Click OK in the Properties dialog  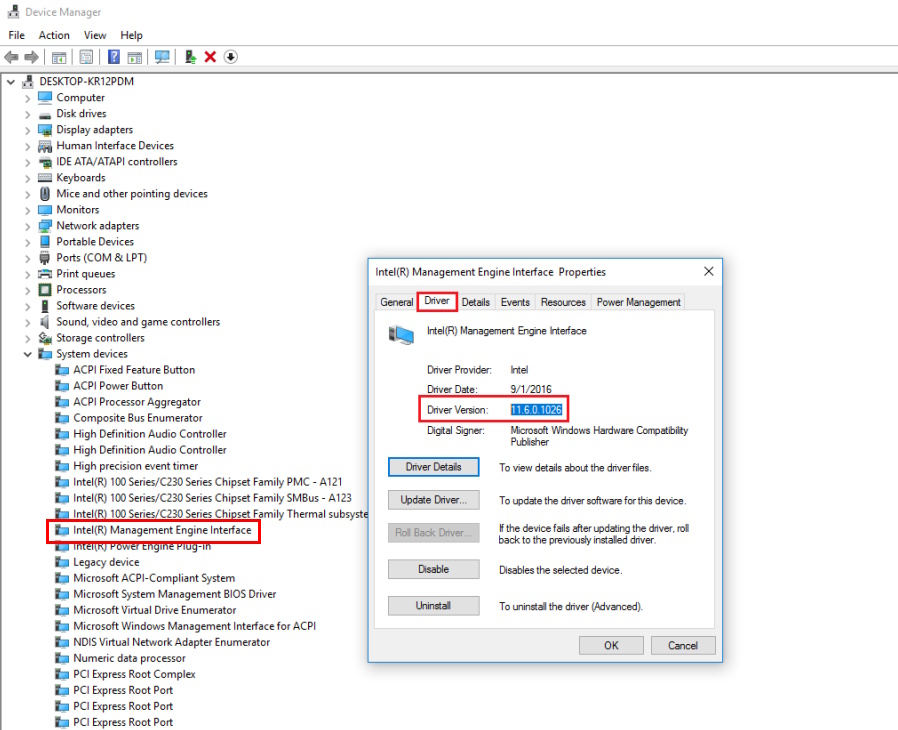pyautogui.click(x=611, y=645)
